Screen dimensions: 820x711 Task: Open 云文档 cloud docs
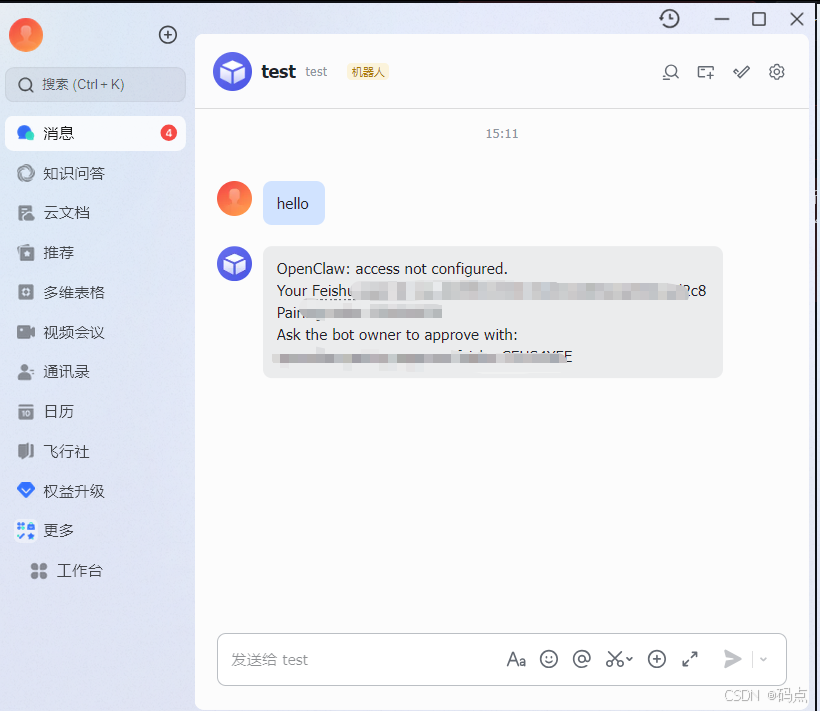point(95,213)
